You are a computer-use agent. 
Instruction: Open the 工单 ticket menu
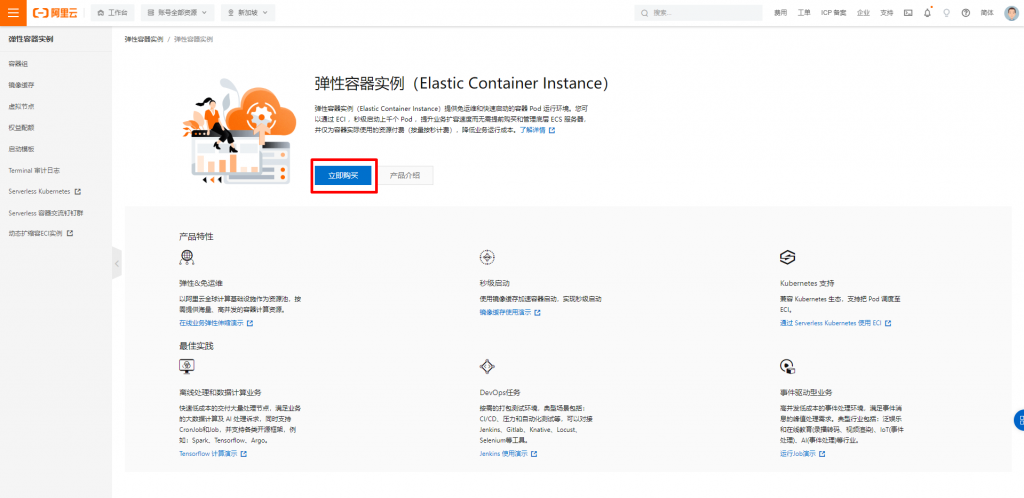point(804,13)
